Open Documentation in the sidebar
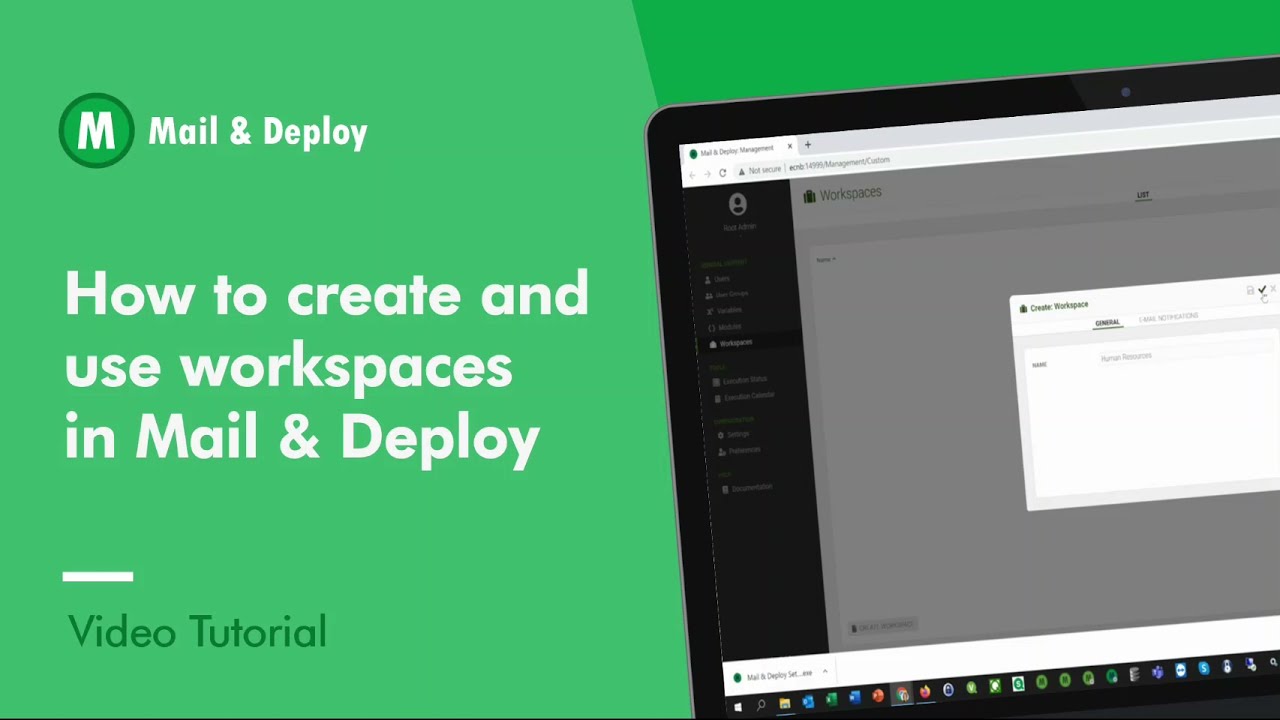Screen dimensions: 1280x720 coord(746,488)
